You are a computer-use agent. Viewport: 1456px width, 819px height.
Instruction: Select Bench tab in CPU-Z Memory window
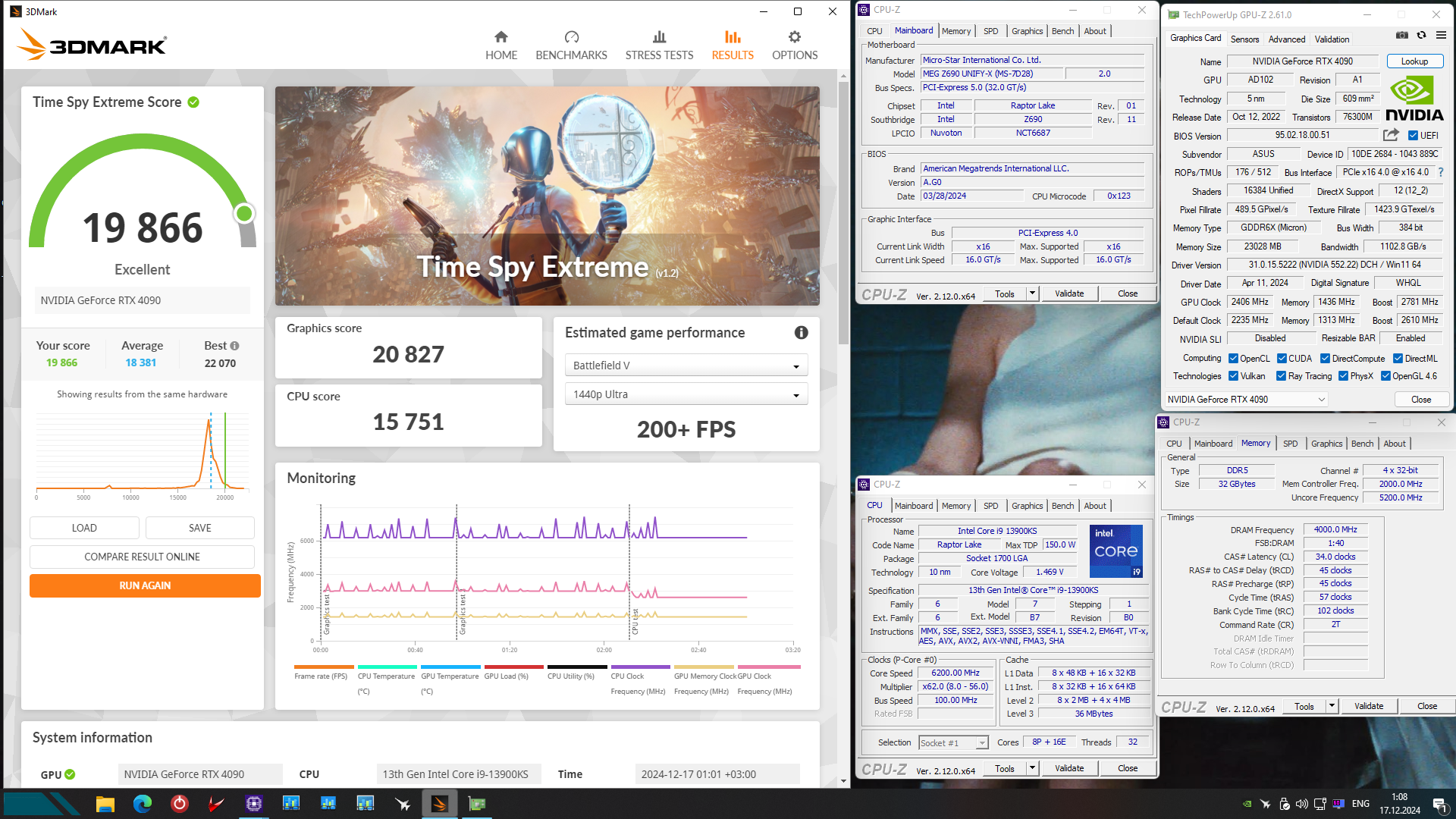[x=1362, y=444]
